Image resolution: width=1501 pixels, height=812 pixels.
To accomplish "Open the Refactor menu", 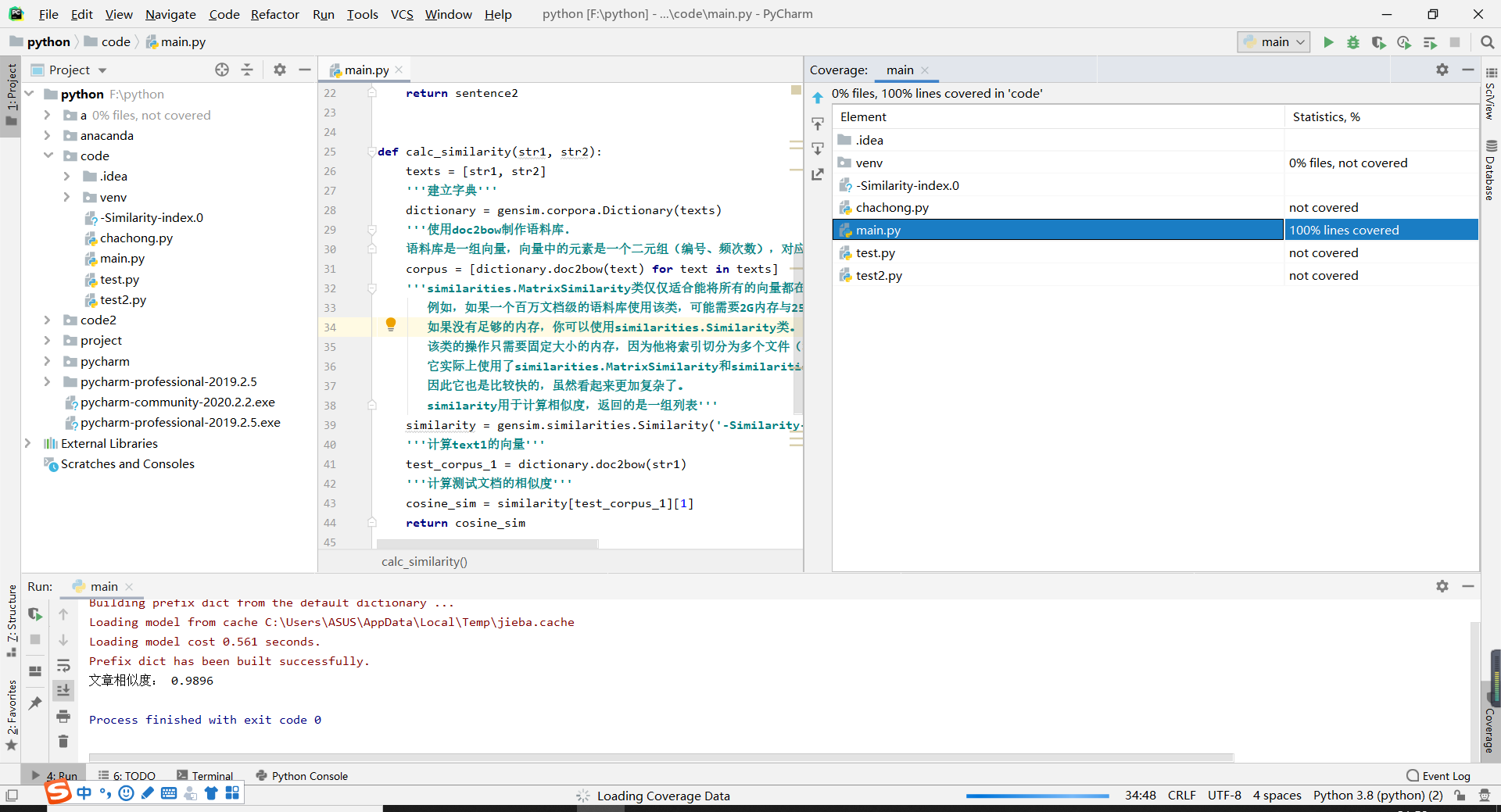I will (274, 14).
